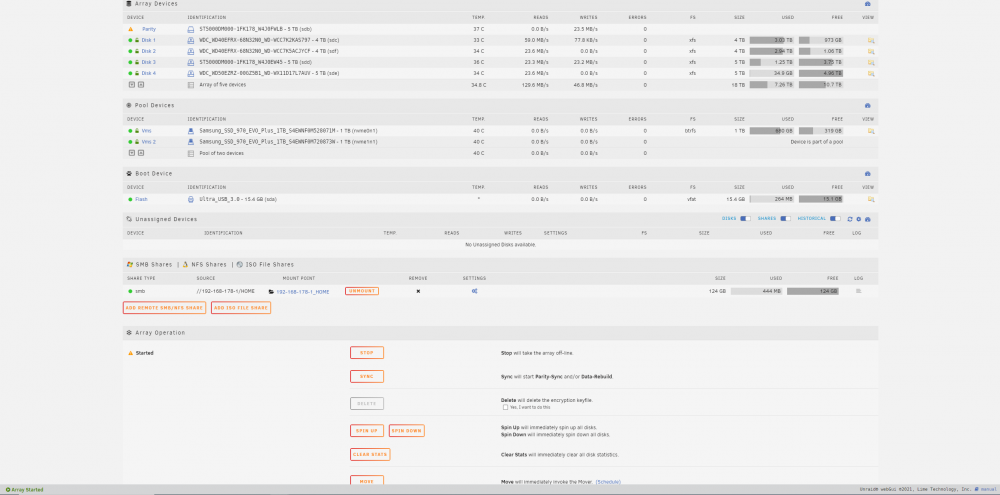Viewport: 1000px width, 495px height.
Task: Browse the Flash device via its View icon
Action: click(x=871, y=199)
